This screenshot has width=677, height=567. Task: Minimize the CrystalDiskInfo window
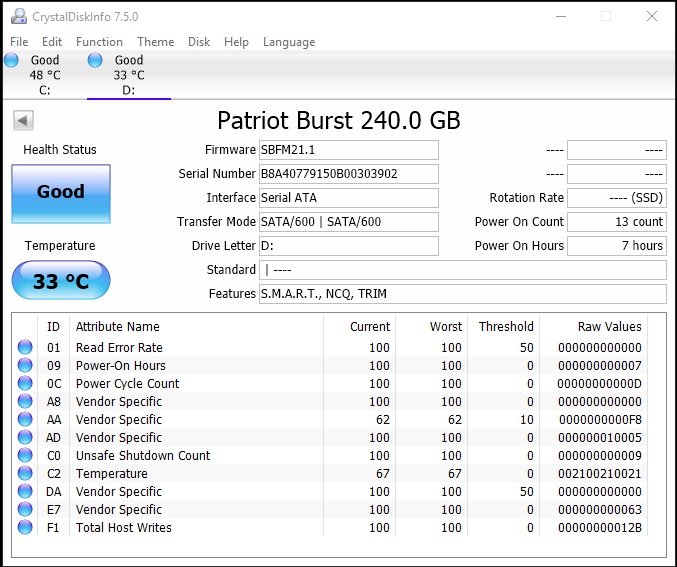pyautogui.click(x=561, y=16)
